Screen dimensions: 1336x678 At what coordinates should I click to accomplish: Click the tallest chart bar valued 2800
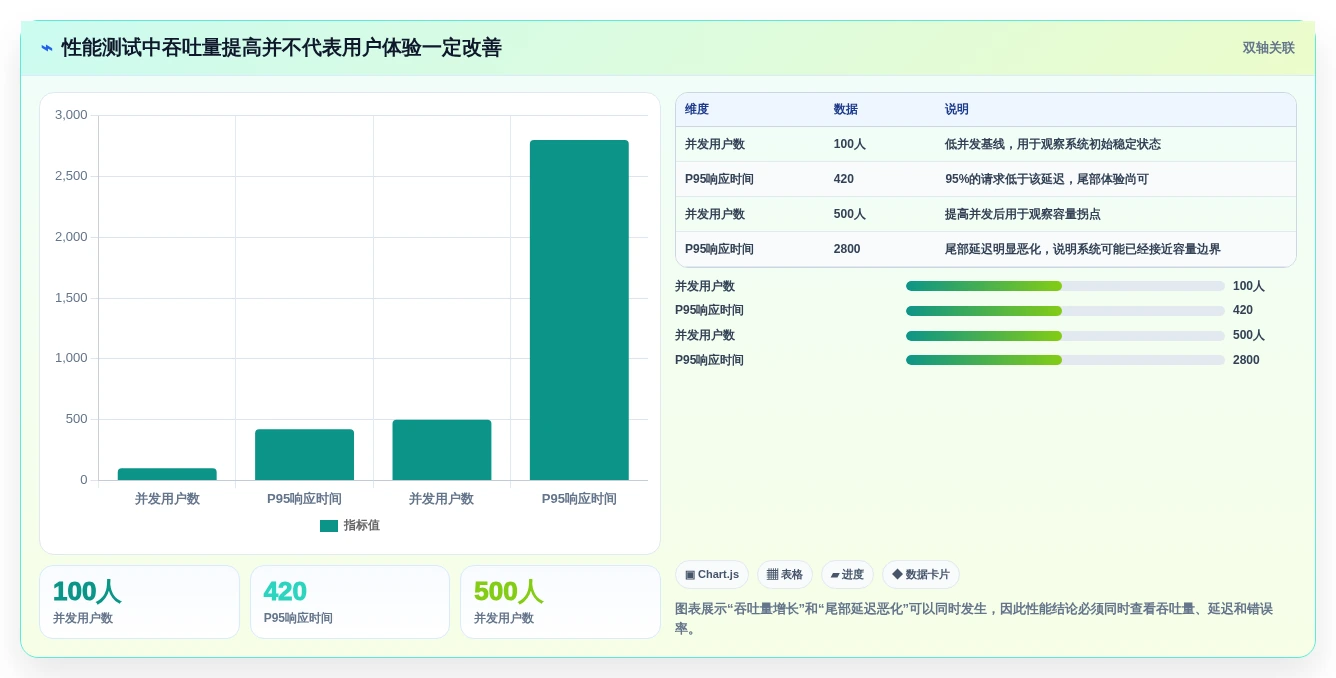[579, 310]
